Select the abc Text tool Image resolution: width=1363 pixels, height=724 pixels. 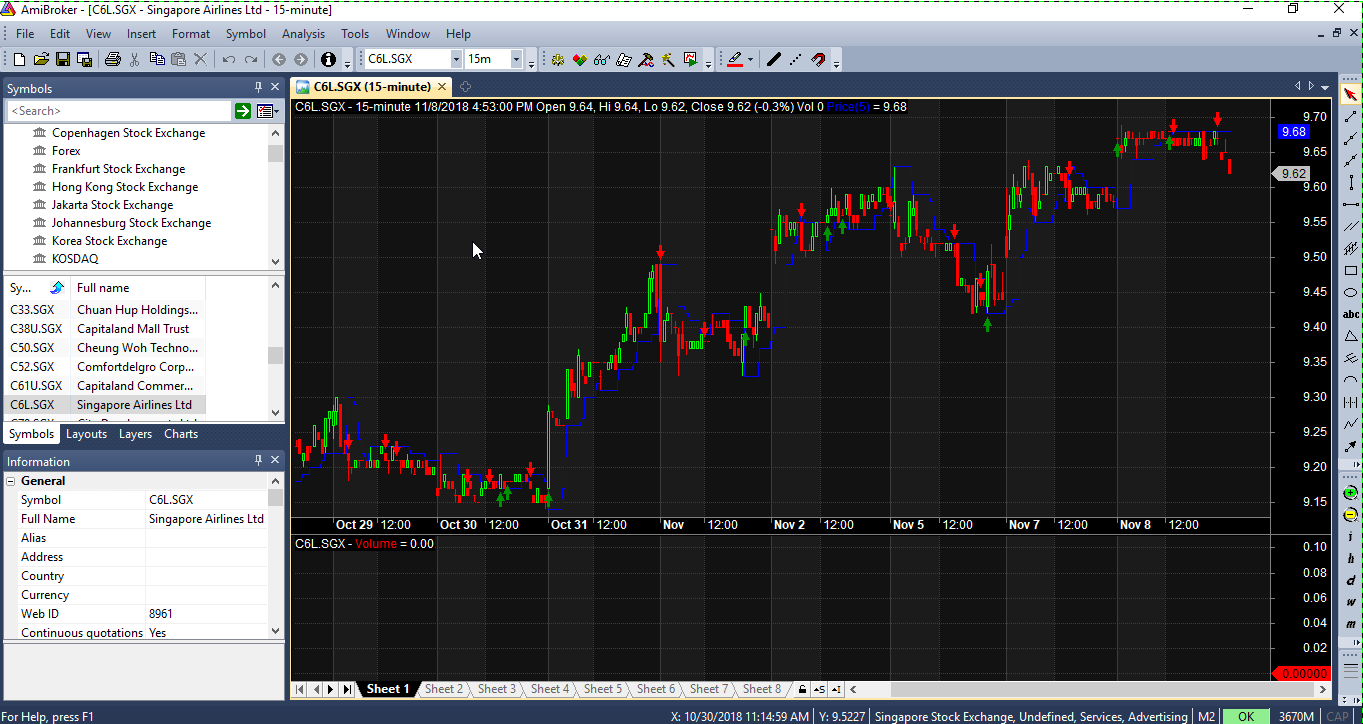pyautogui.click(x=1351, y=314)
